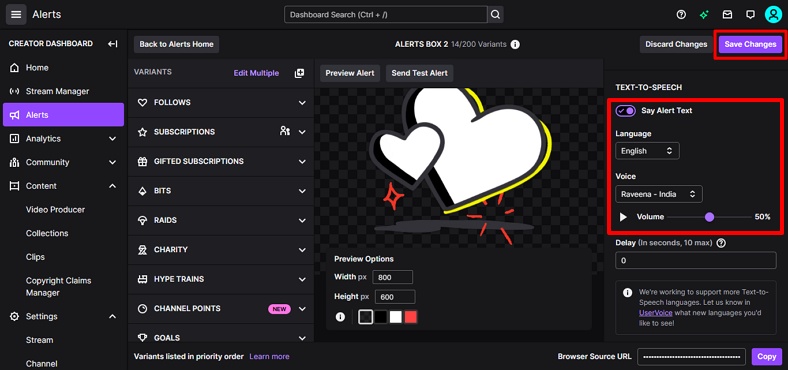Click the Alerts megaphone icon

[x=15, y=115]
